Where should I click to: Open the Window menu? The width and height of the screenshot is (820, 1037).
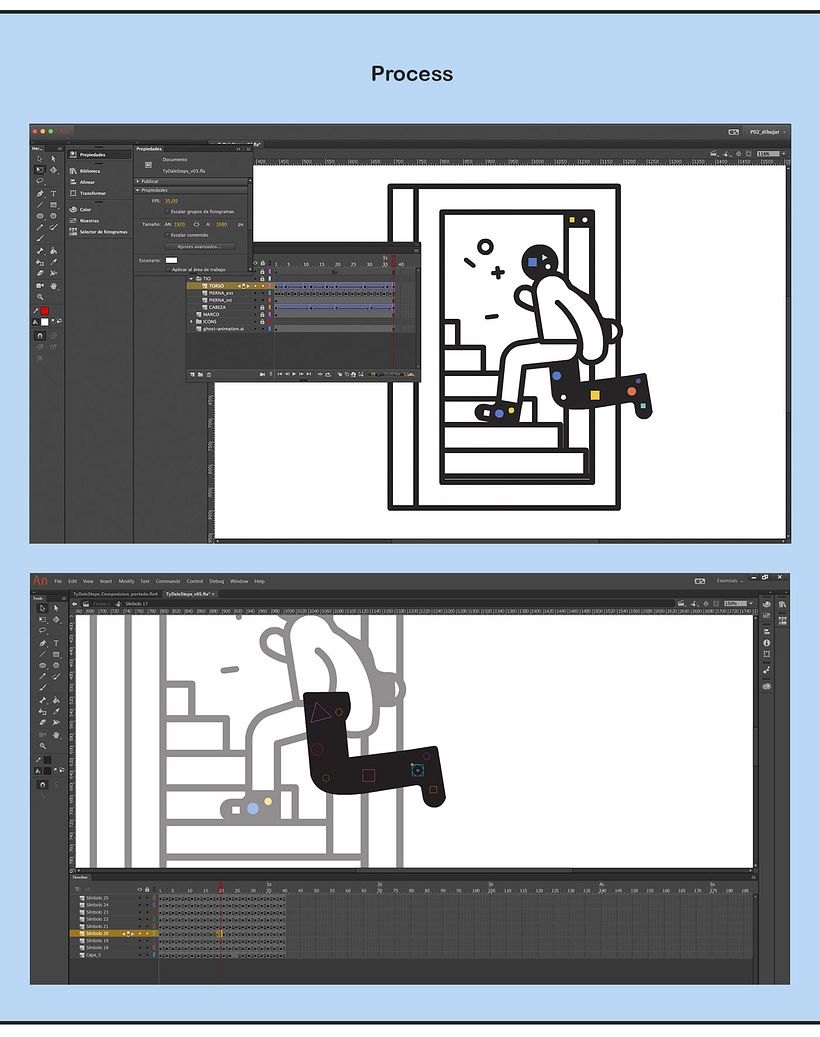(x=239, y=581)
